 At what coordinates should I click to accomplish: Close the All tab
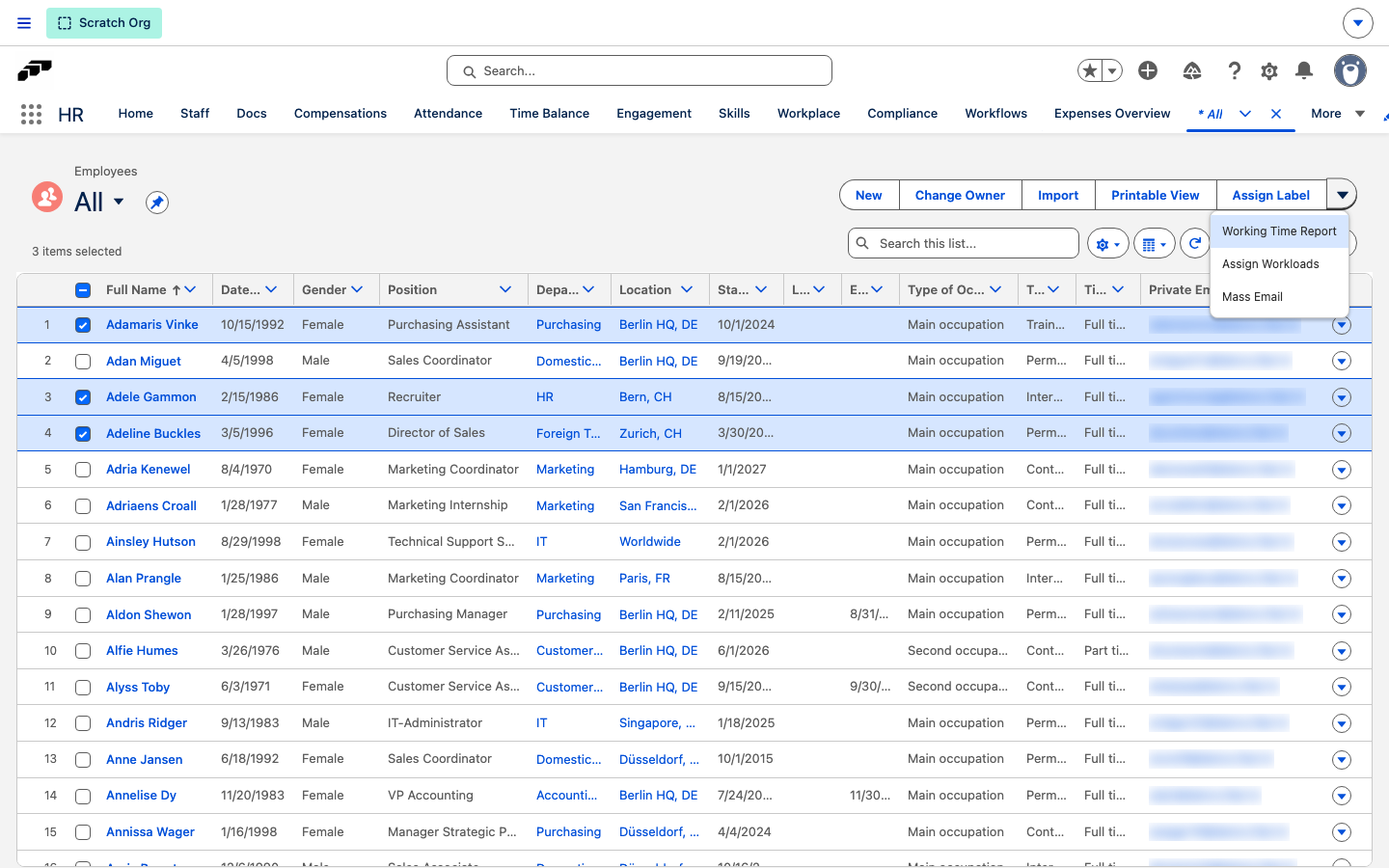pyautogui.click(x=1276, y=114)
